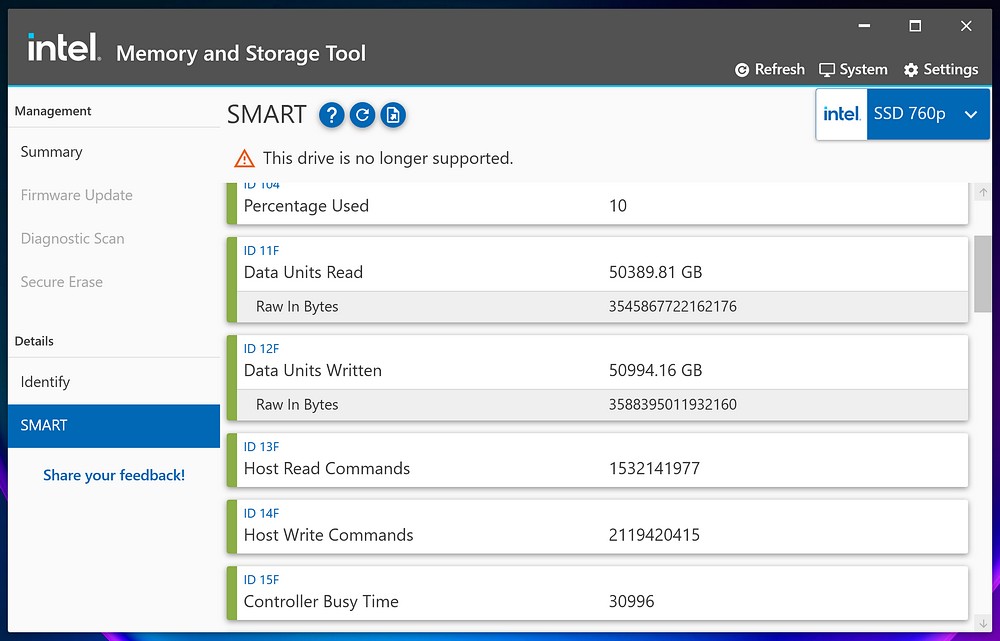Viewport: 1000px width, 641px height.
Task: Open SMART help question mark icon
Action: [x=331, y=115]
